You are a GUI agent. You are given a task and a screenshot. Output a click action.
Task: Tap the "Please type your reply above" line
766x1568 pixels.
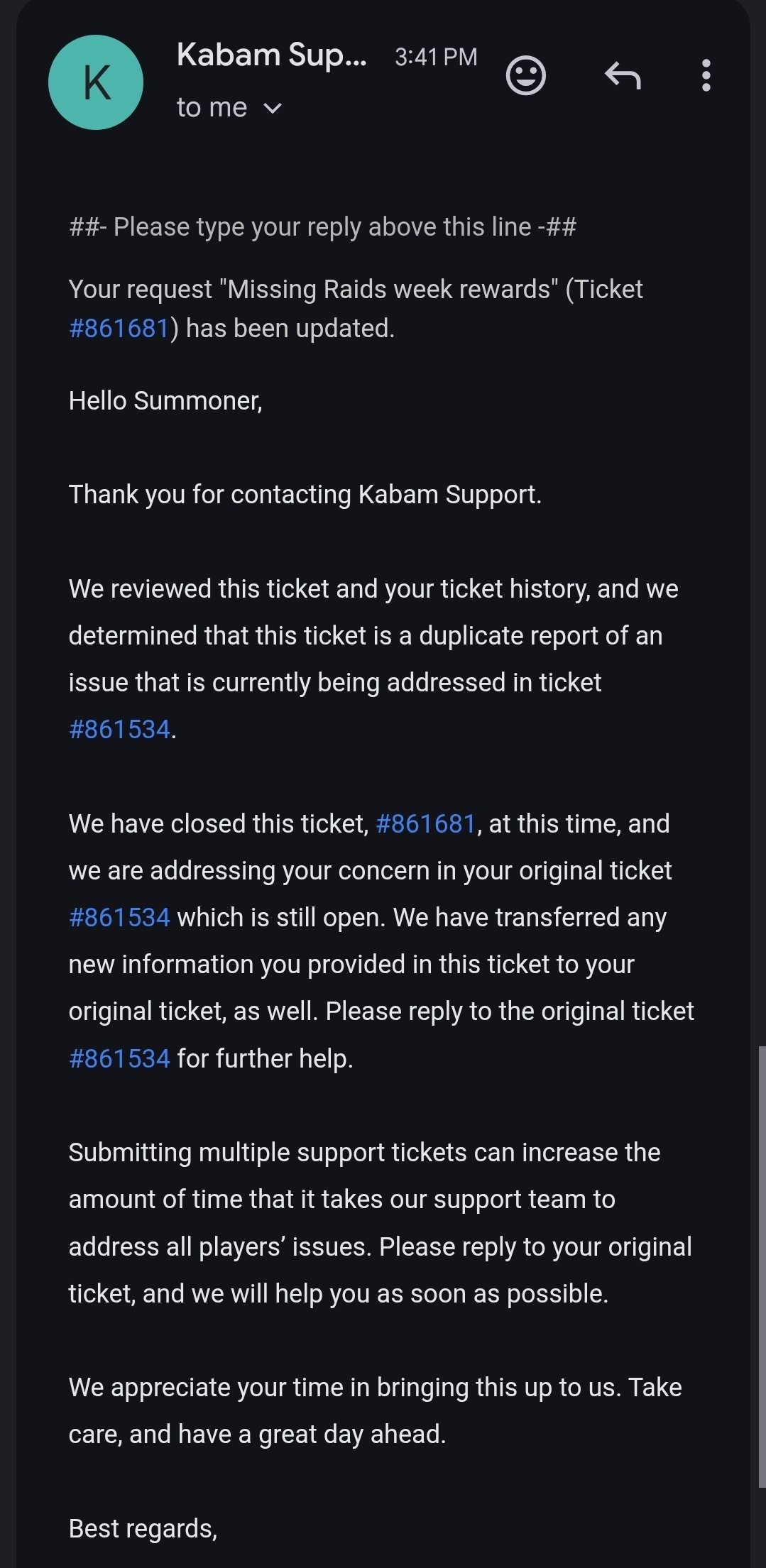tap(322, 227)
